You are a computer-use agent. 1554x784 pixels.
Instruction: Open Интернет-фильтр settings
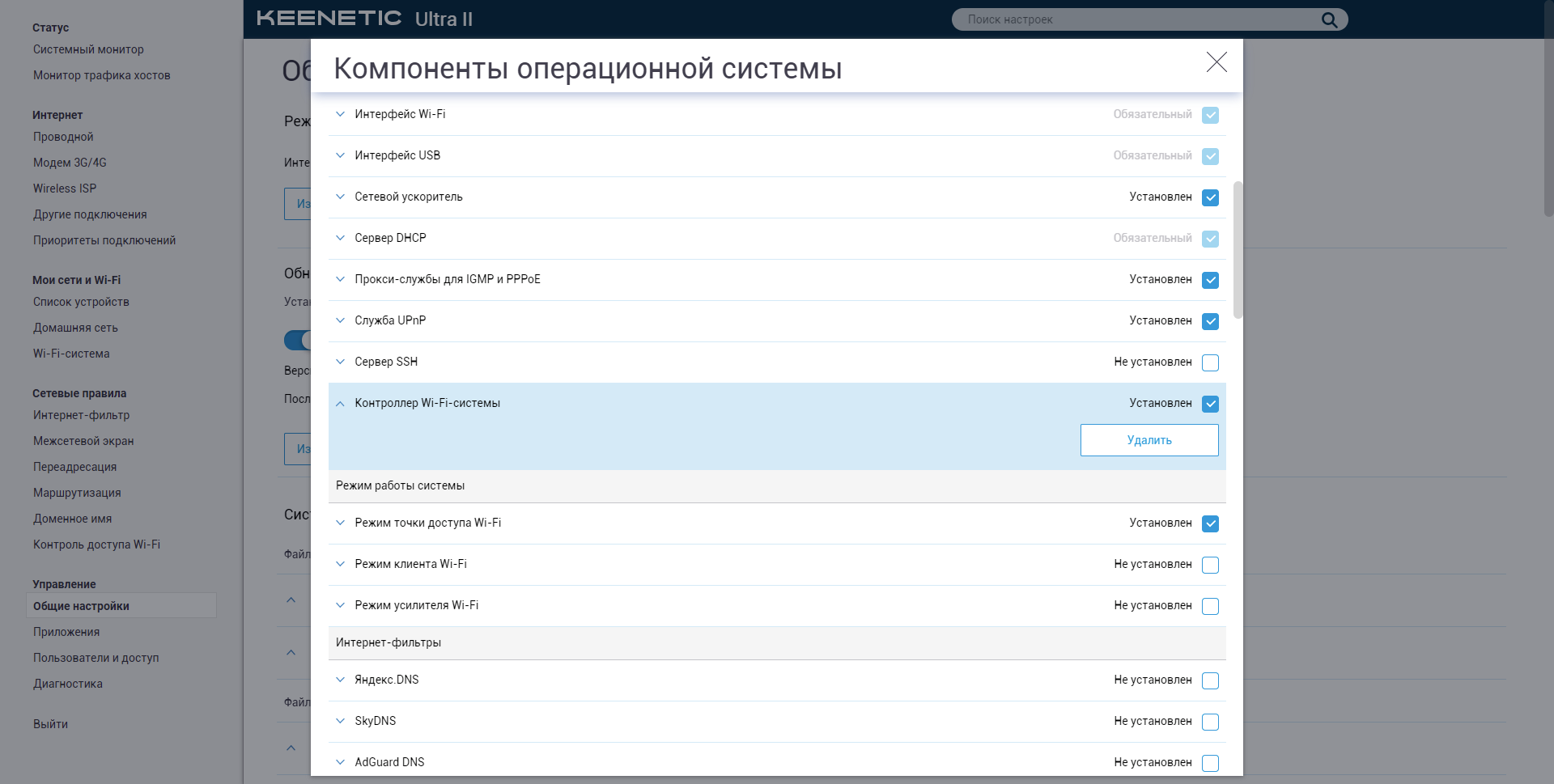[x=81, y=415]
